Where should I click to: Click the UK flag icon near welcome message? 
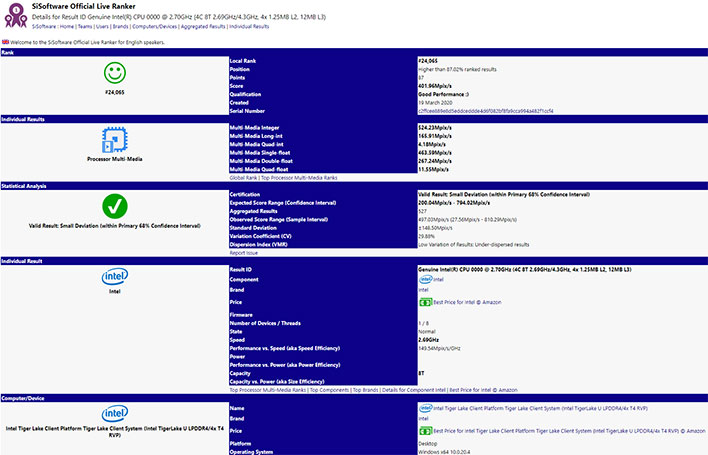(x=5, y=41)
